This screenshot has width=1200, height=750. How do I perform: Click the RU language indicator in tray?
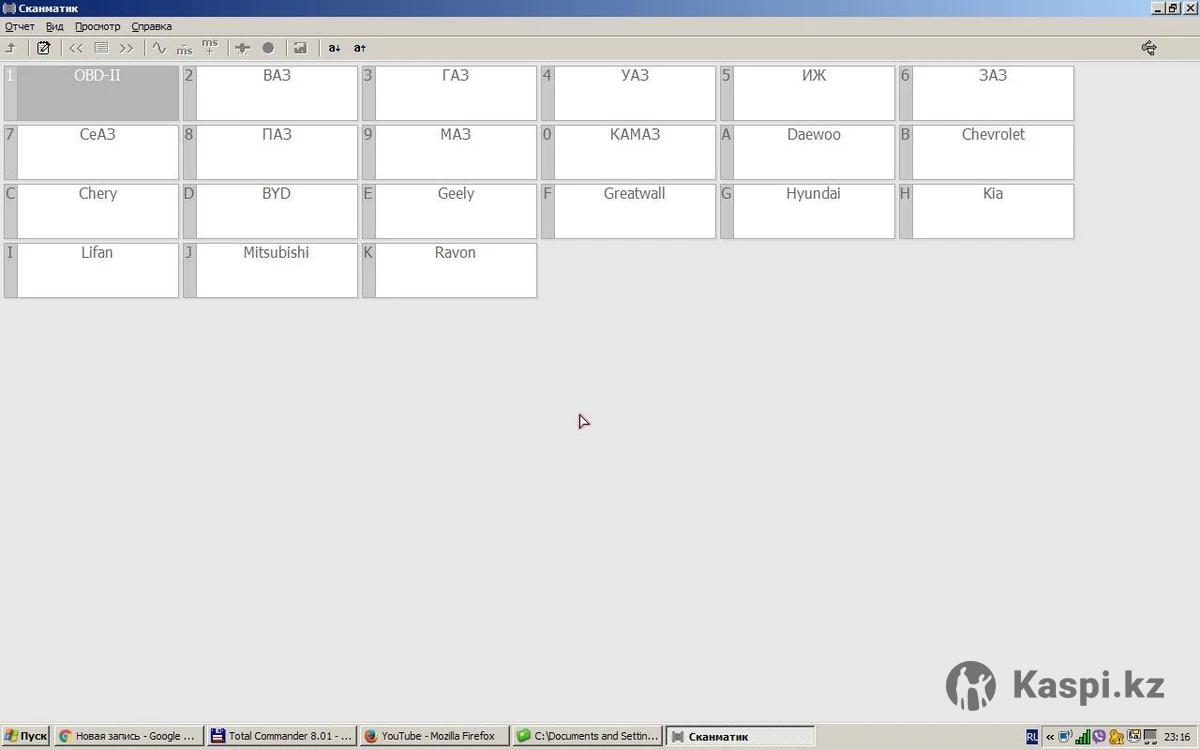click(1032, 737)
